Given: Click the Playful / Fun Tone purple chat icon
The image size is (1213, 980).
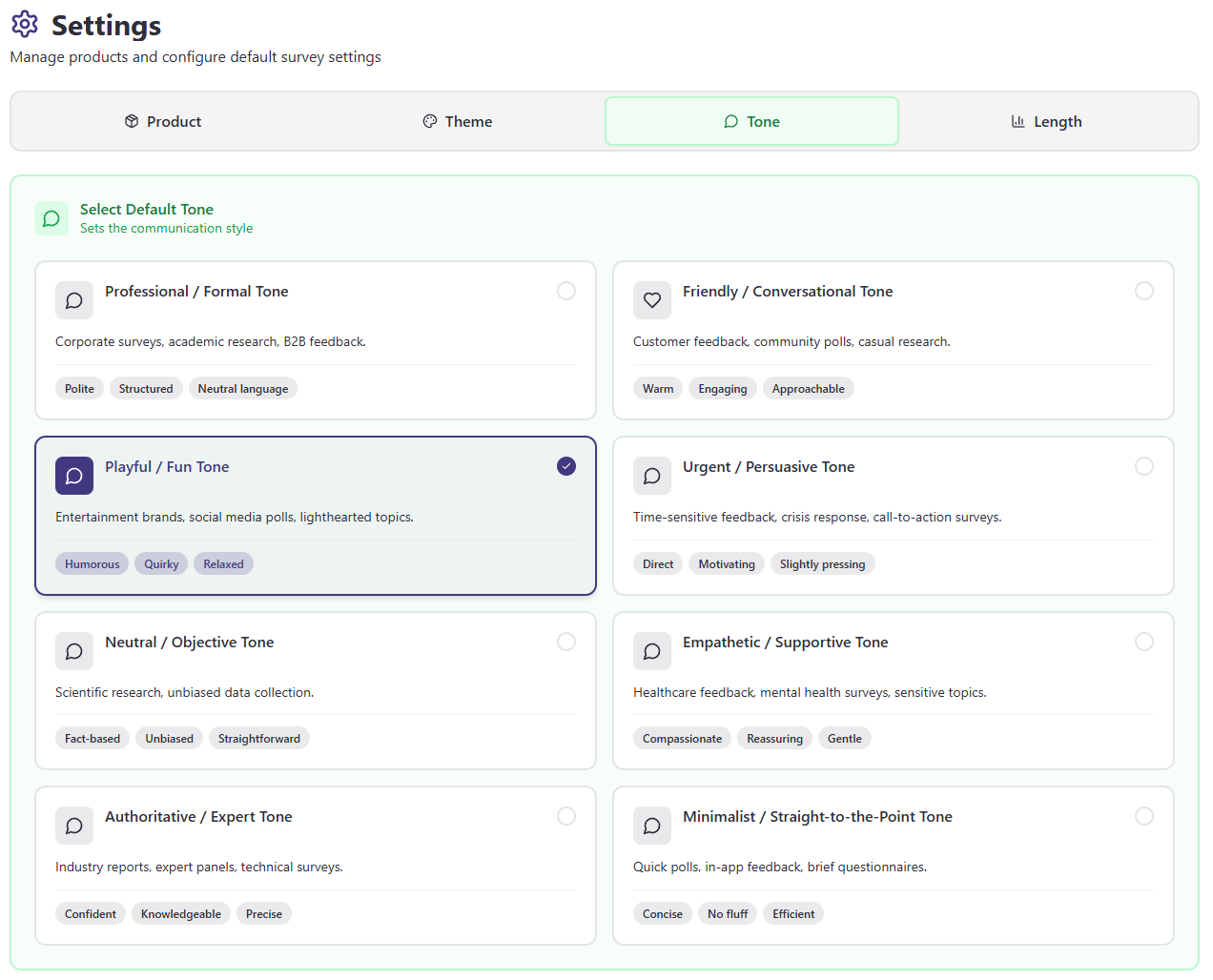Looking at the screenshot, I should tap(74, 476).
